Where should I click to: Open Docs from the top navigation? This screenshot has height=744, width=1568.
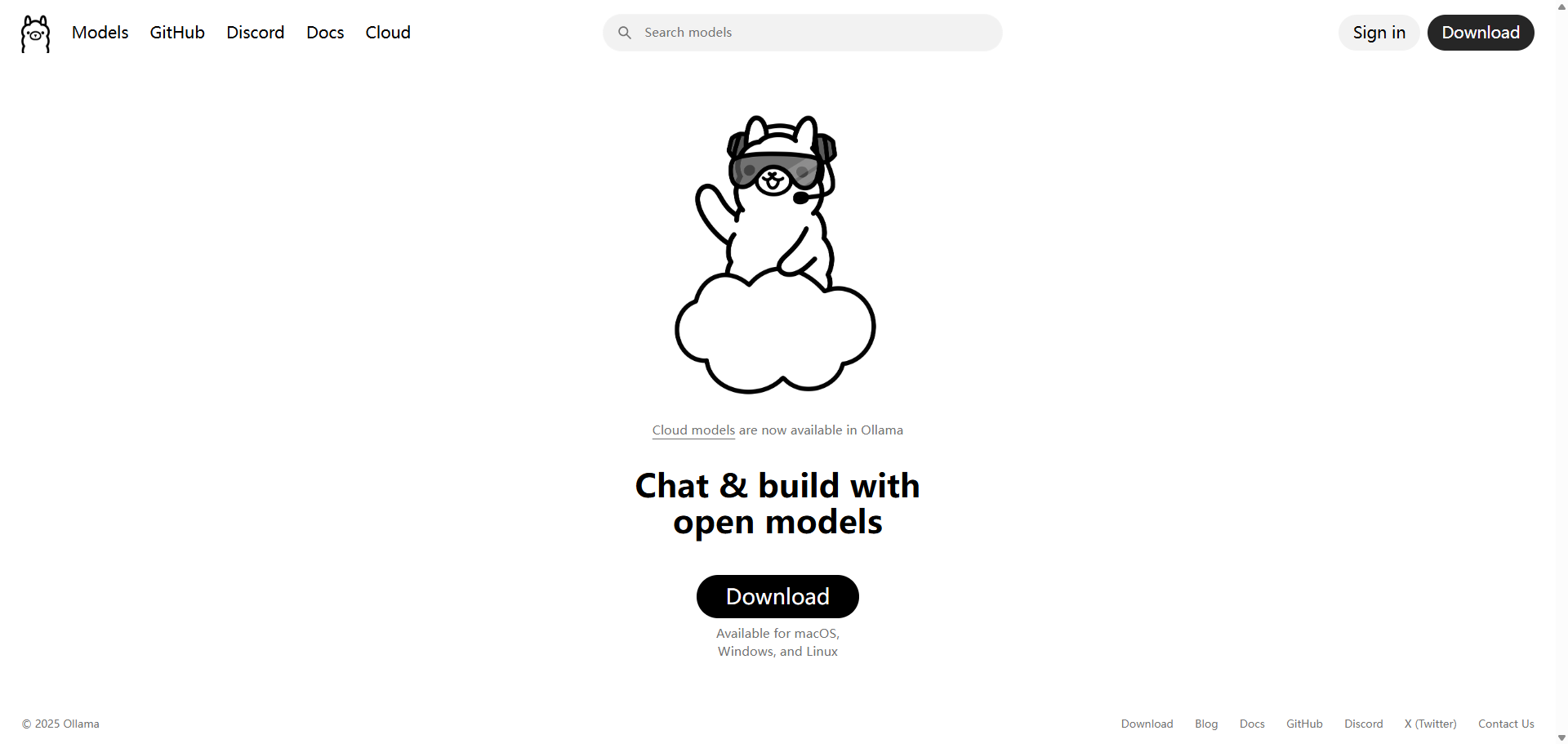click(325, 33)
